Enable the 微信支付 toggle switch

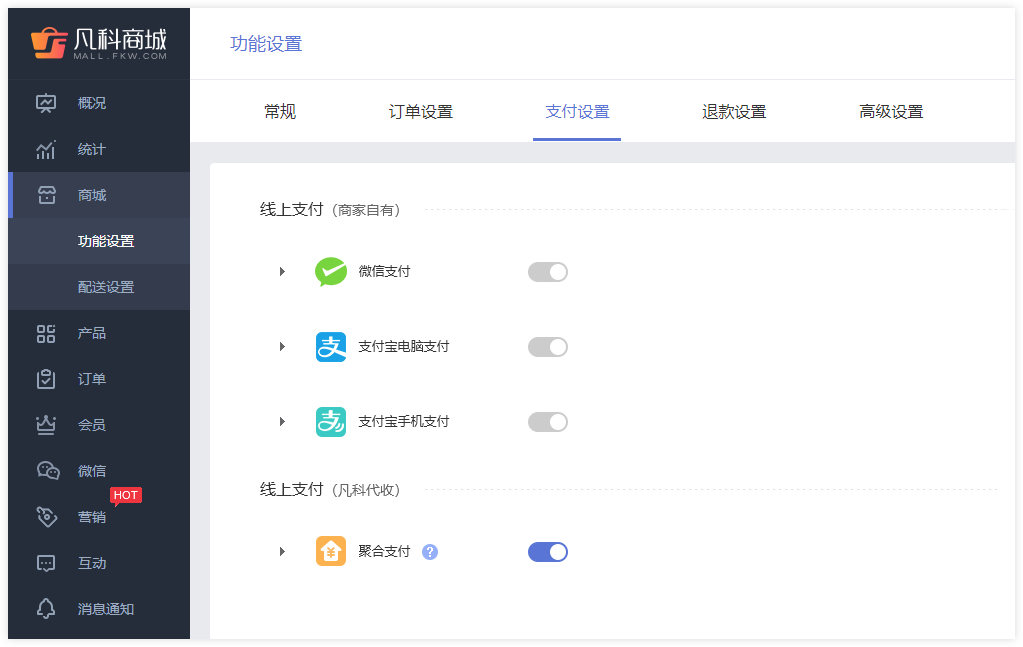coord(548,272)
